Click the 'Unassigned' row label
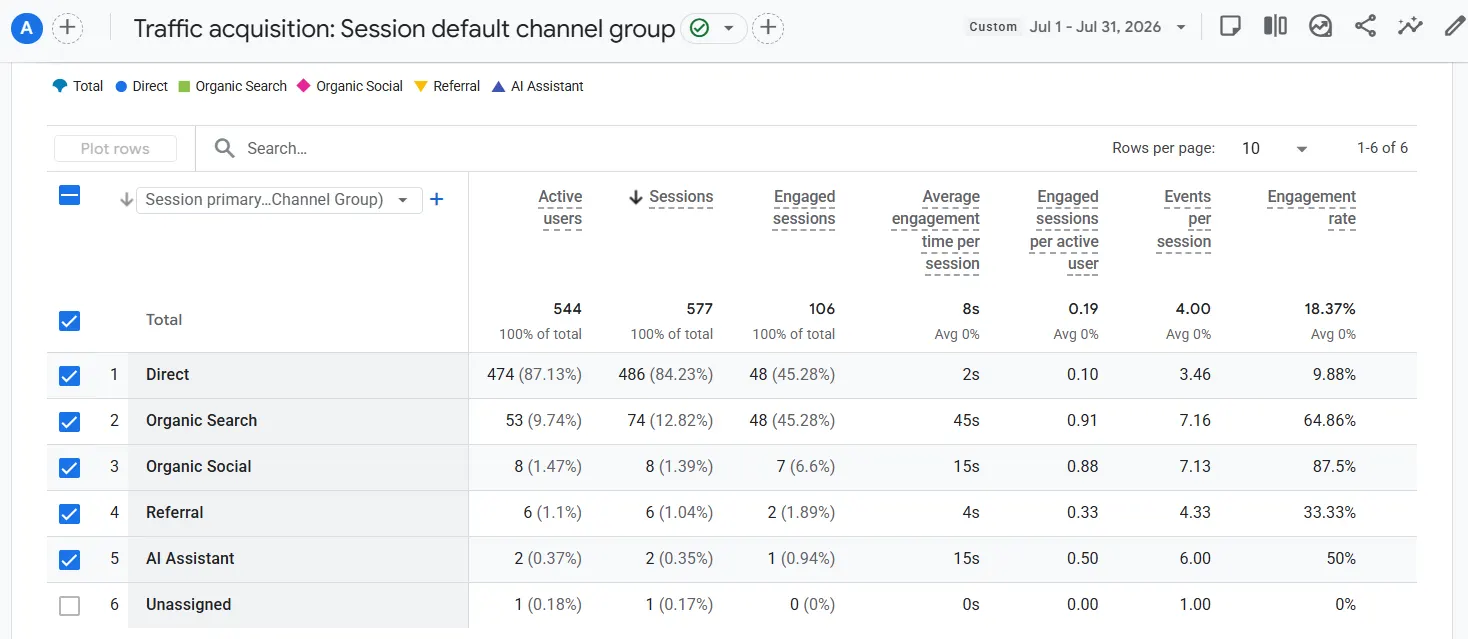Image resolution: width=1468 pixels, height=639 pixels. (188, 604)
